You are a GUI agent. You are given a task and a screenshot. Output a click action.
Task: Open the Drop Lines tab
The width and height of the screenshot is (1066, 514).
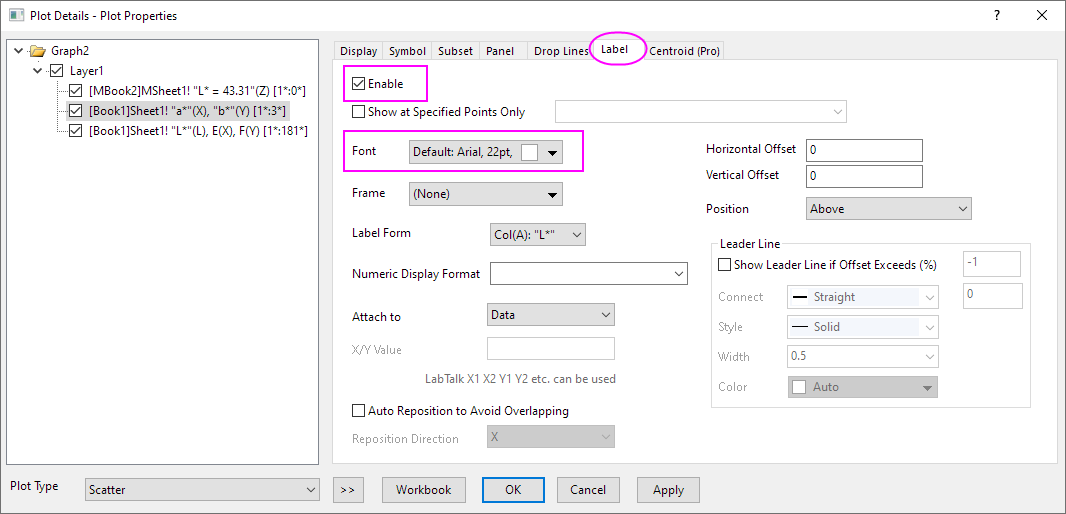560,51
